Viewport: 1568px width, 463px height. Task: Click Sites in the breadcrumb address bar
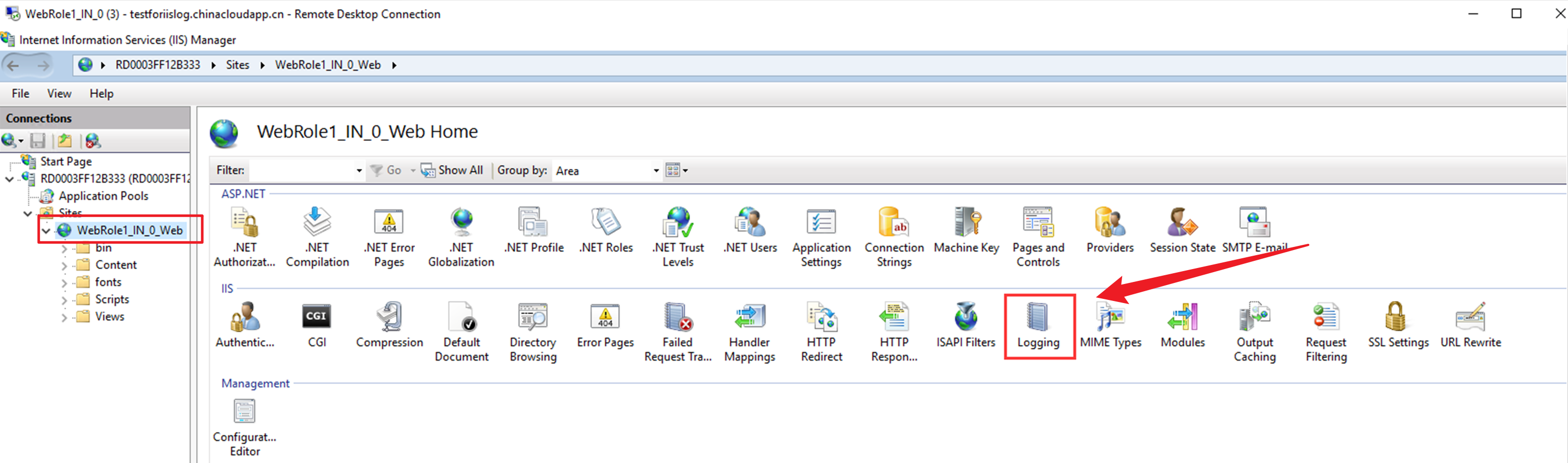(238, 65)
